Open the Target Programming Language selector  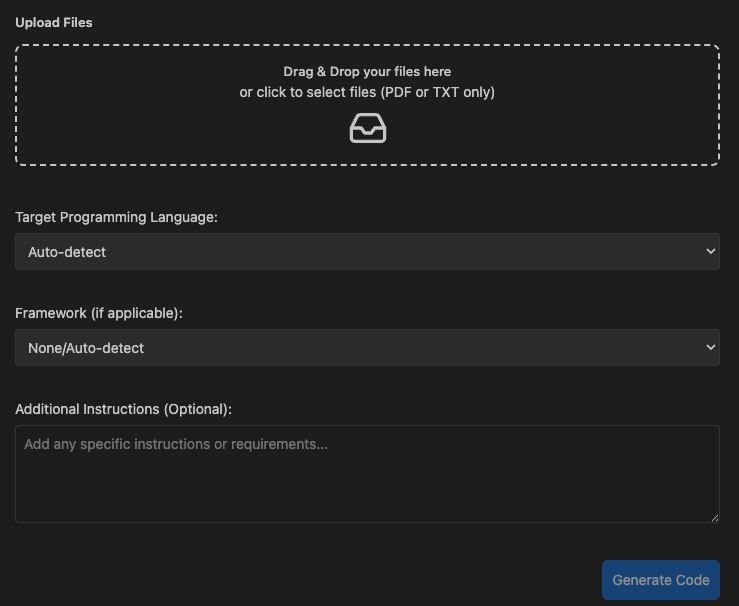367,252
